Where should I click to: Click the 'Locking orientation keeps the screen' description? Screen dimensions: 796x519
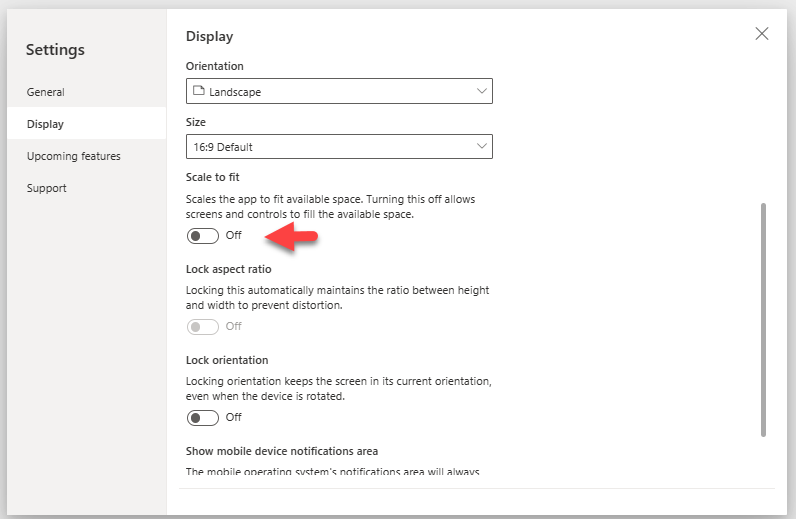(339, 388)
